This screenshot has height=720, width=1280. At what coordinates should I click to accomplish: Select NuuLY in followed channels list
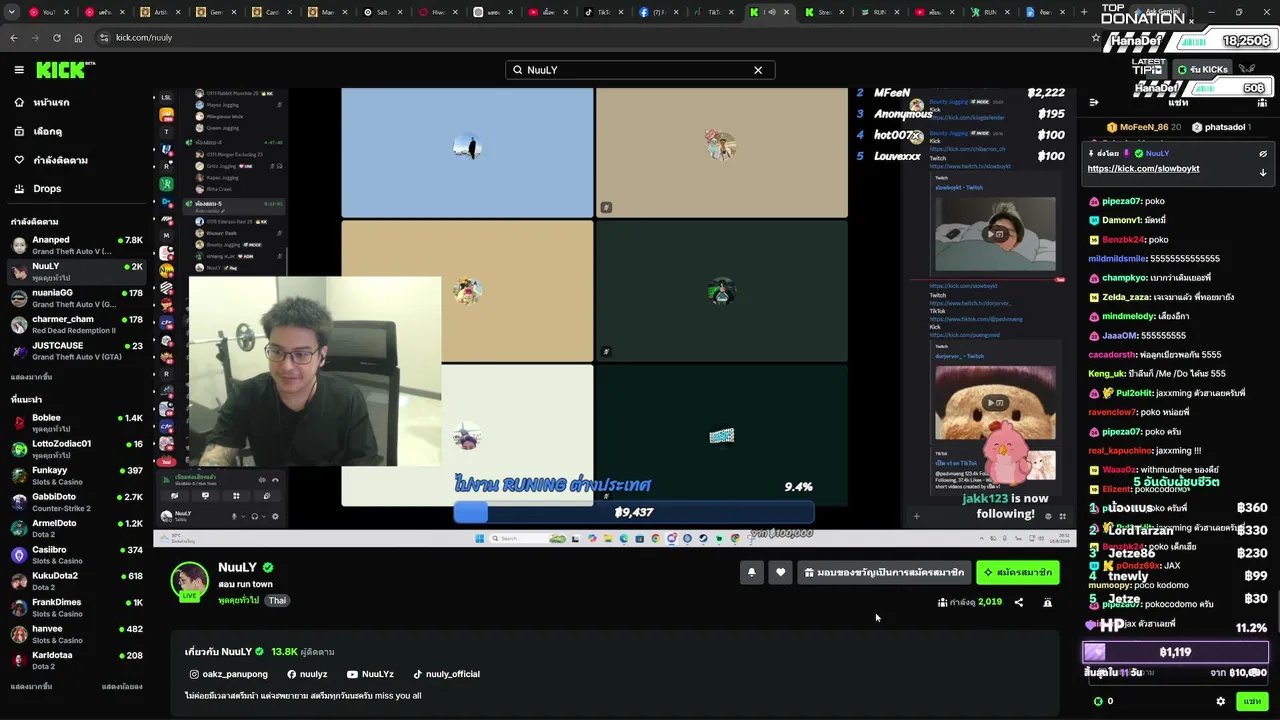77,272
